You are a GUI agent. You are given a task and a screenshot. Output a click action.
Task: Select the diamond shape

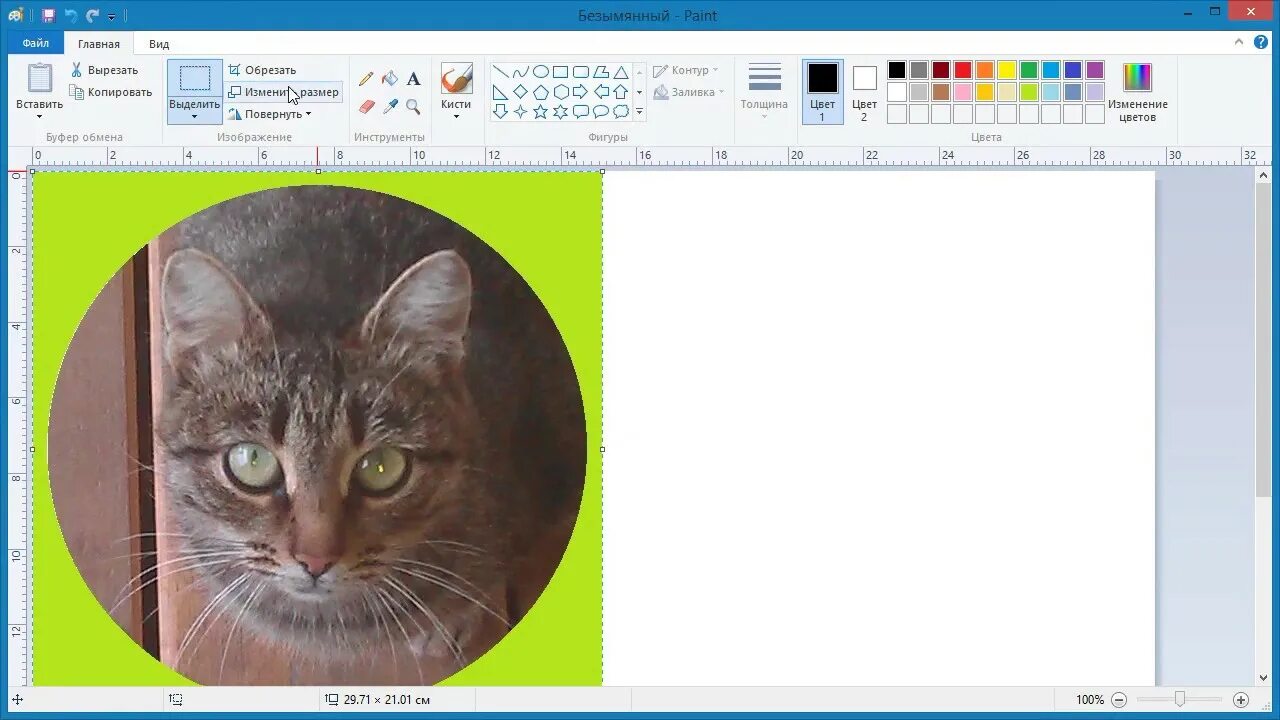[520, 92]
